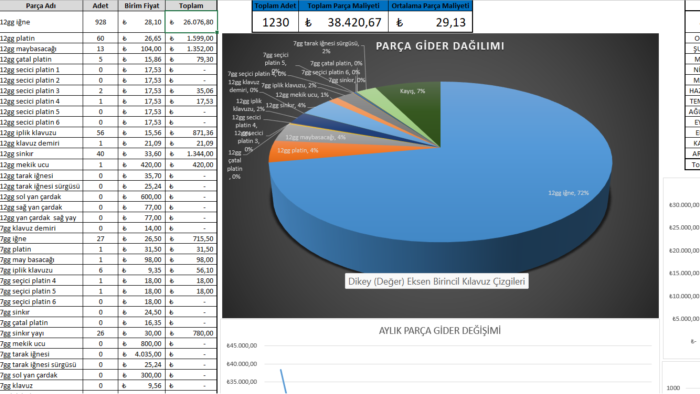Image resolution: width=700 pixels, height=394 pixels.
Task: Select the 928 quantity cell
Action: (100, 22)
